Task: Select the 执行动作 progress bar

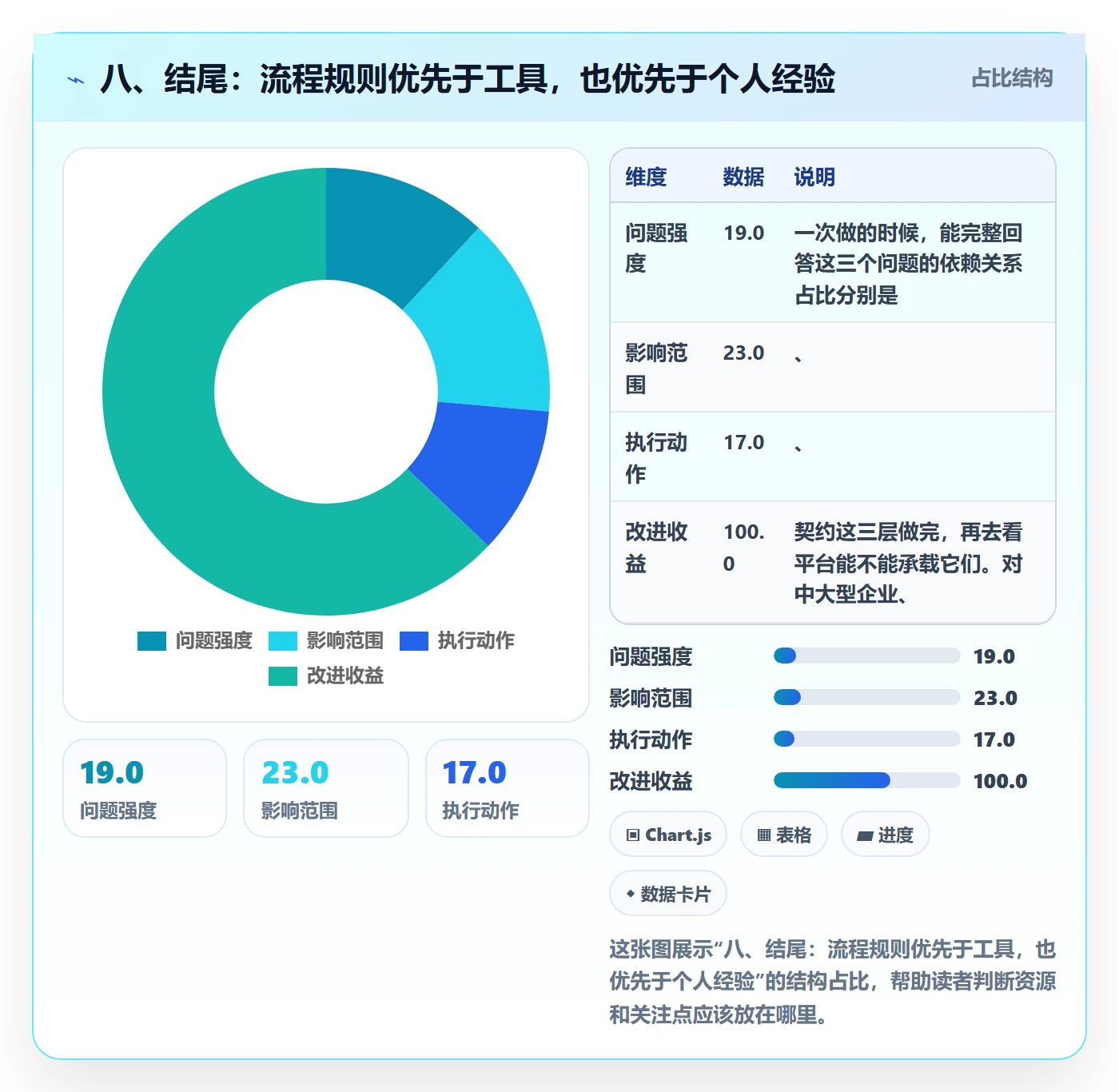Action: 866,739
